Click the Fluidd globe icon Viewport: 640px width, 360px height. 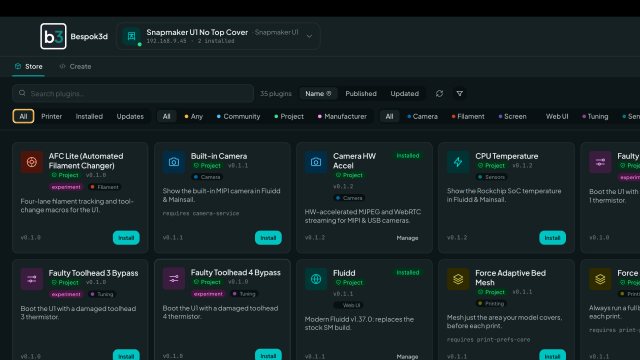316,279
